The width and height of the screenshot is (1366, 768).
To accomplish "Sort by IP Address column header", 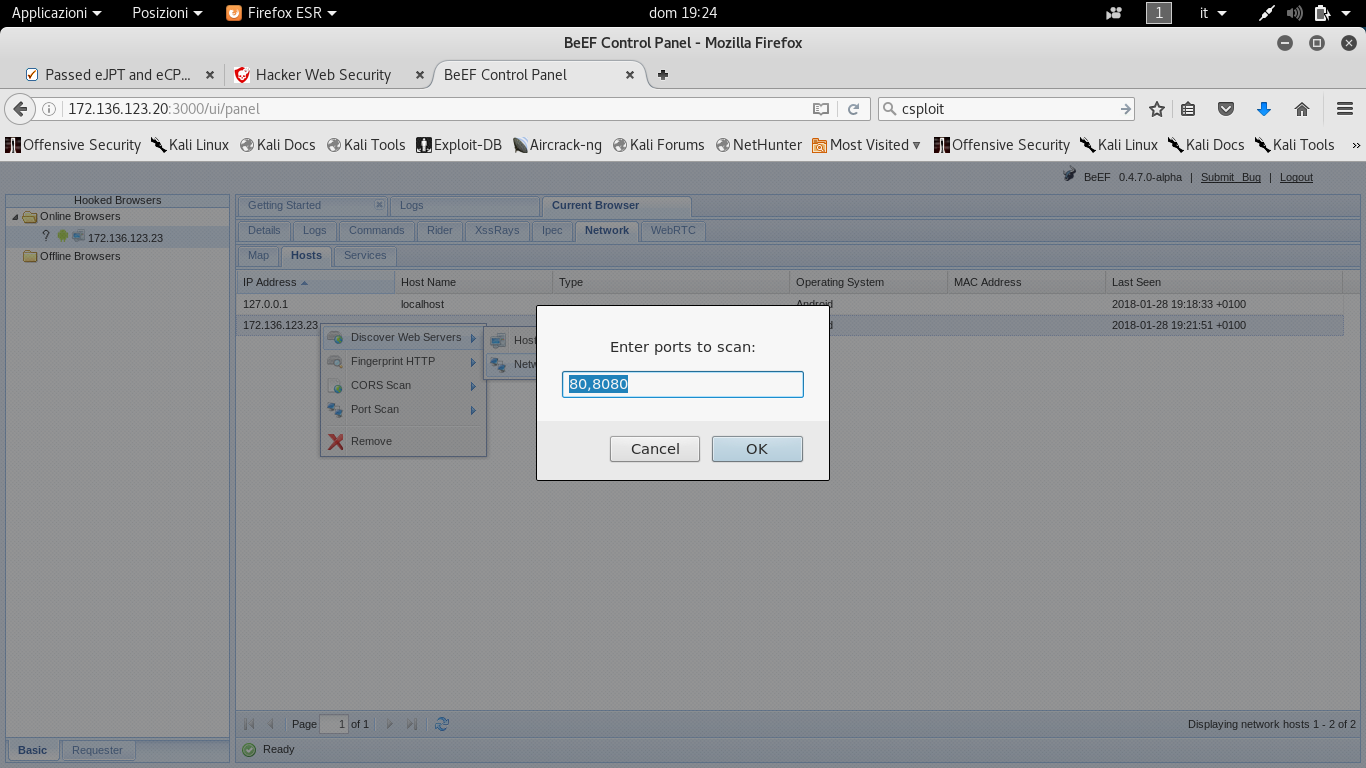I will pyautogui.click(x=315, y=282).
